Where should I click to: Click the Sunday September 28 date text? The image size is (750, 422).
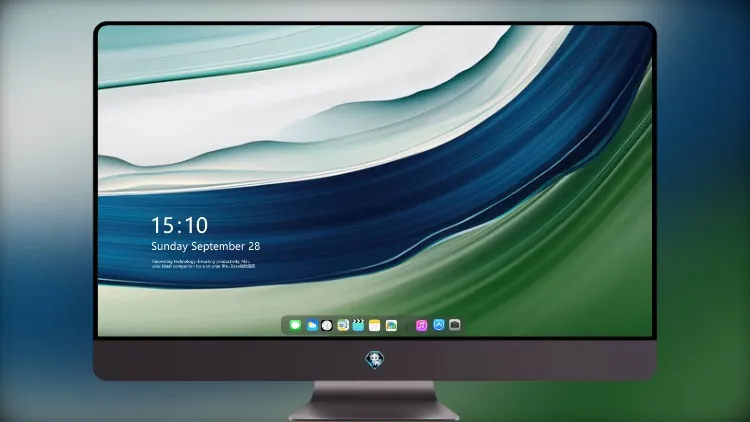coord(206,246)
